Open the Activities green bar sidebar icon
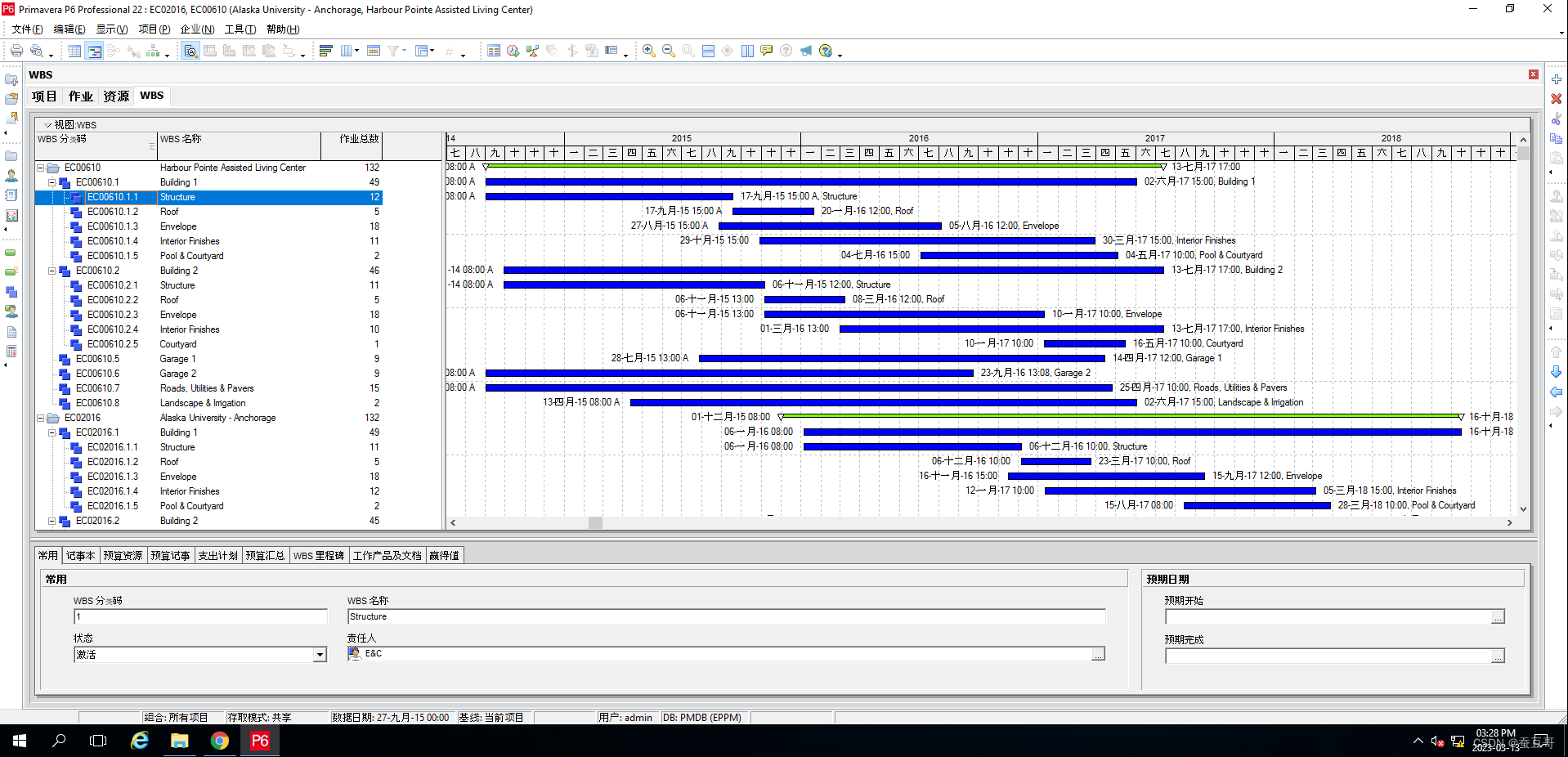Viewport: 1568px width, 757px height. pyautogui.click(x=11, y=253)
